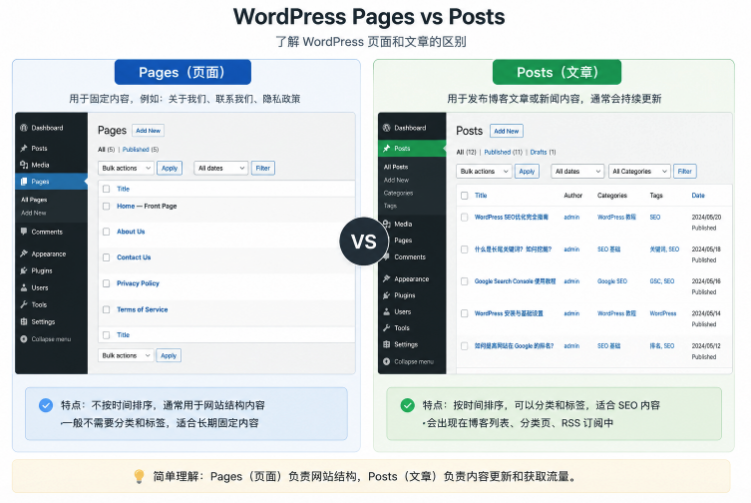Select Categories in Posts sidebar submenu
Image resolution: width=751 pixels, height=503 pixels.
click(398, 193)
